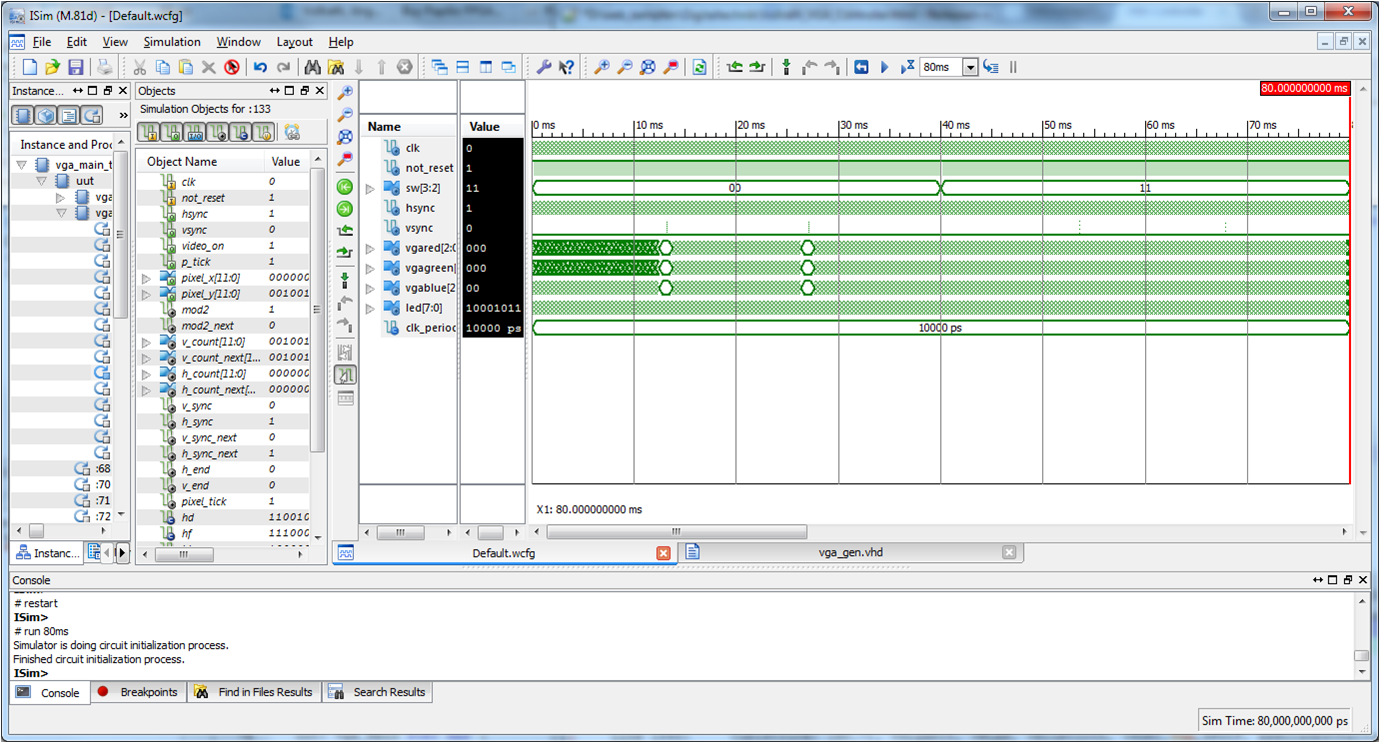Screen dimensions: 1380x743
Task: Click the Add Marker icon in waveform sidebar
Action: pos(345,280)
